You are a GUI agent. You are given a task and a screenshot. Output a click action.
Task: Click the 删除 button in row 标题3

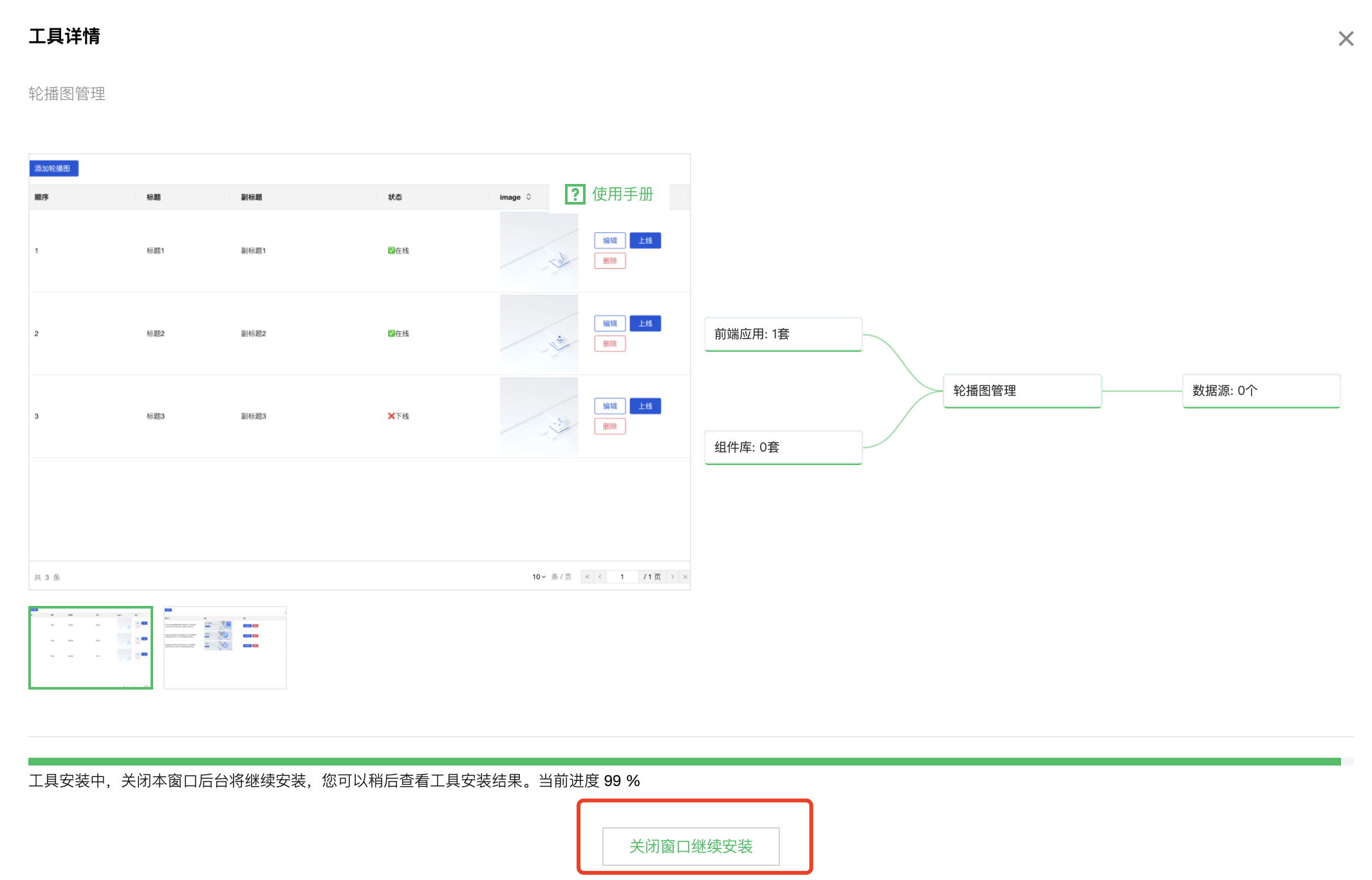pos(609,426)
